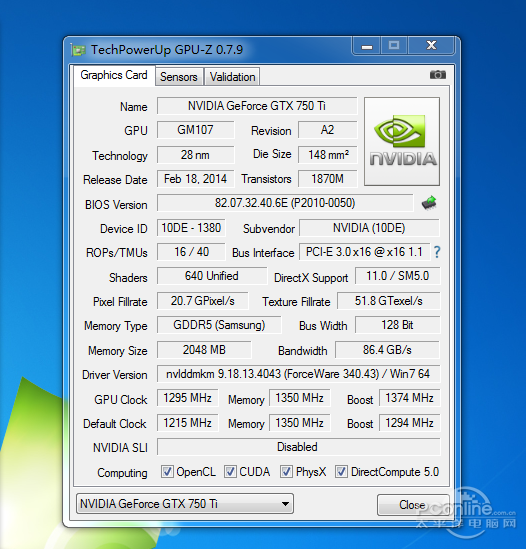Click the Default Clock row Memory 1350 MHz
526x549 pixels.
point(299,423)
